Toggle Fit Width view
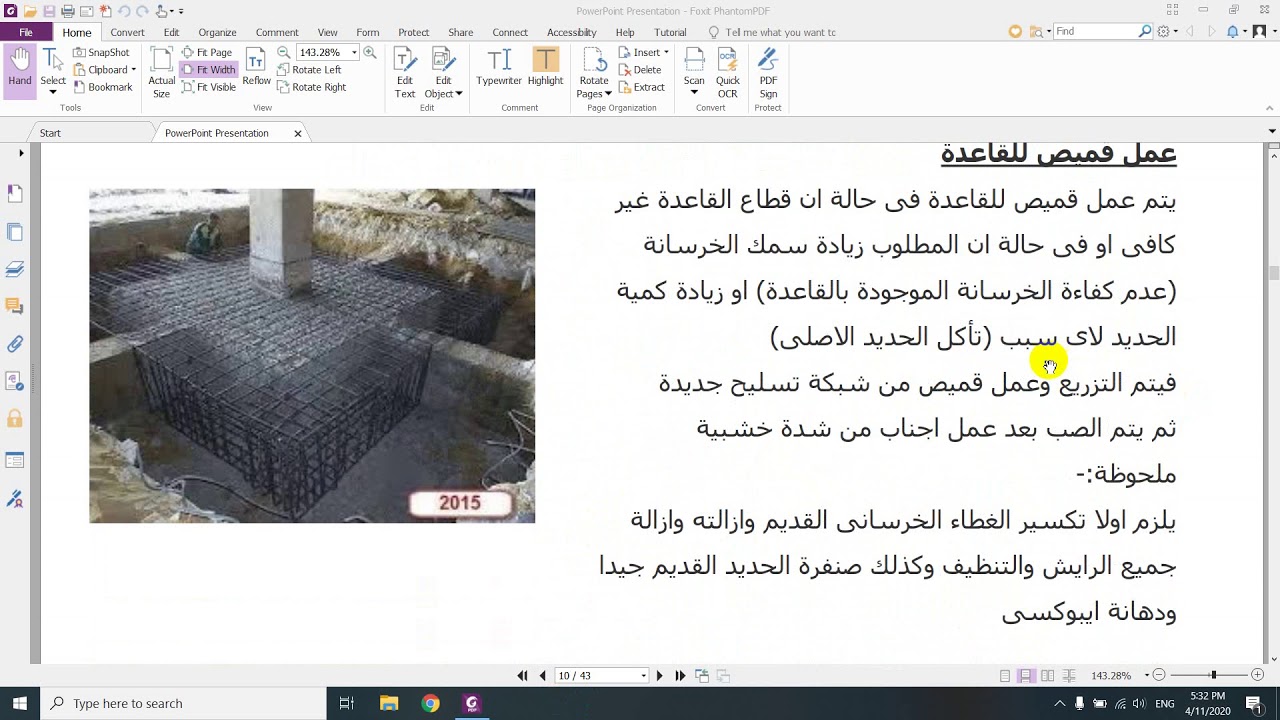This screenshot has width=1280, height=720. (x=208, y=70)
